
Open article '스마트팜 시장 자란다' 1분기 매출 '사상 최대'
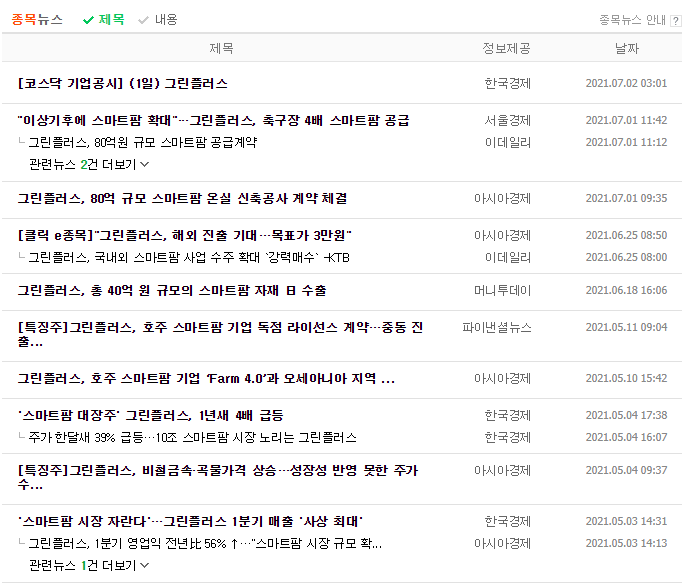pos(190,521)
